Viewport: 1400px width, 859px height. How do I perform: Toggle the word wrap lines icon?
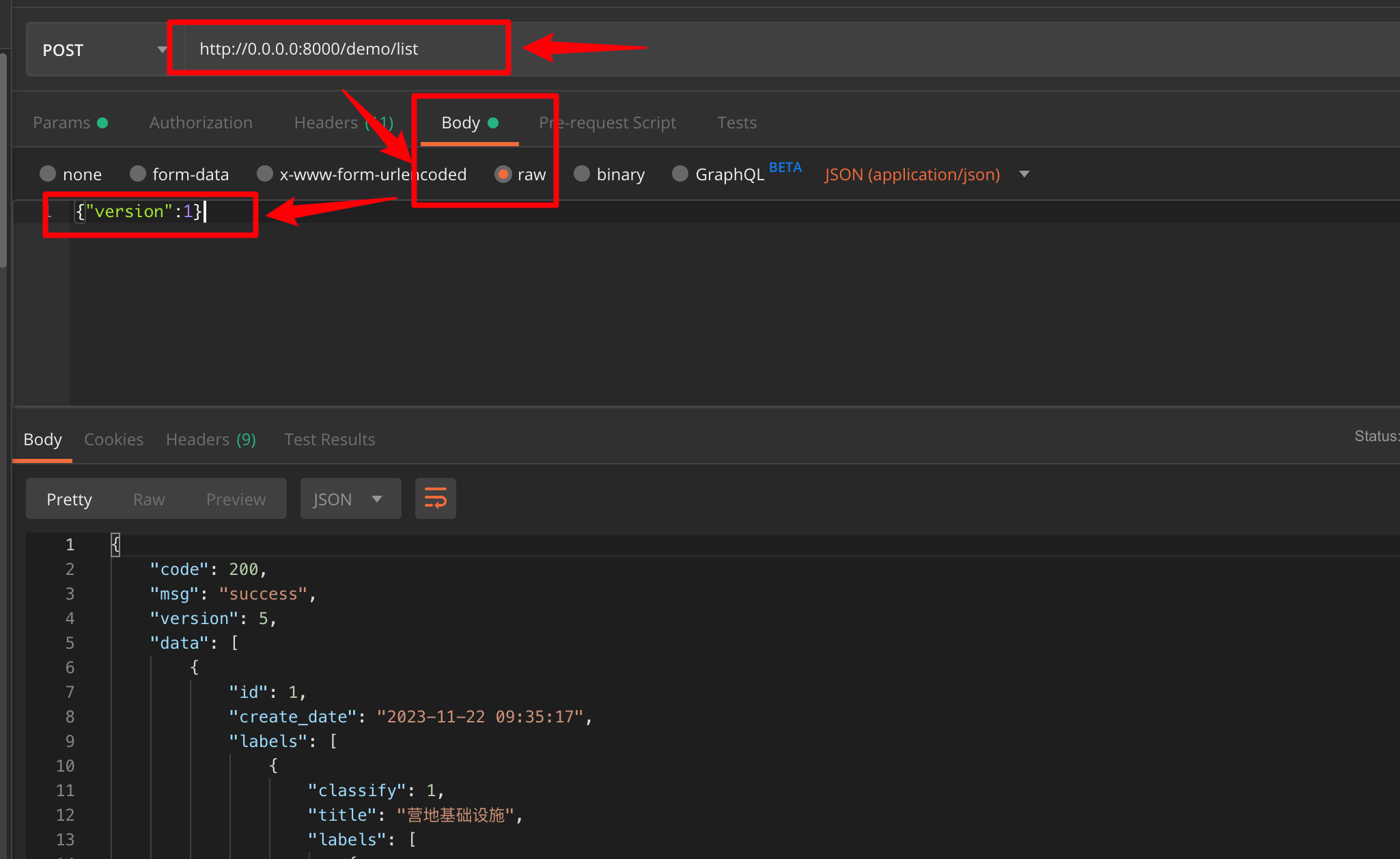pyautogui.click(x=435, y=498)
